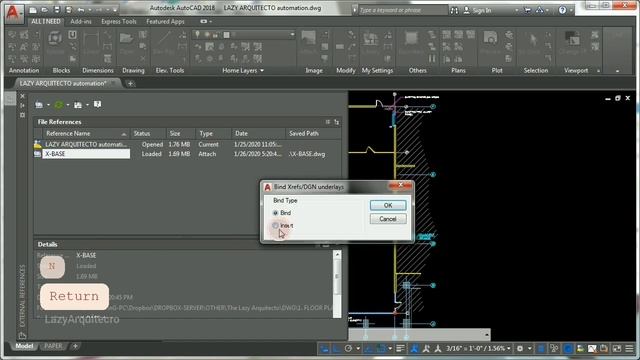Click the Save icon in quick access toolbar

[x=57, y=10]
